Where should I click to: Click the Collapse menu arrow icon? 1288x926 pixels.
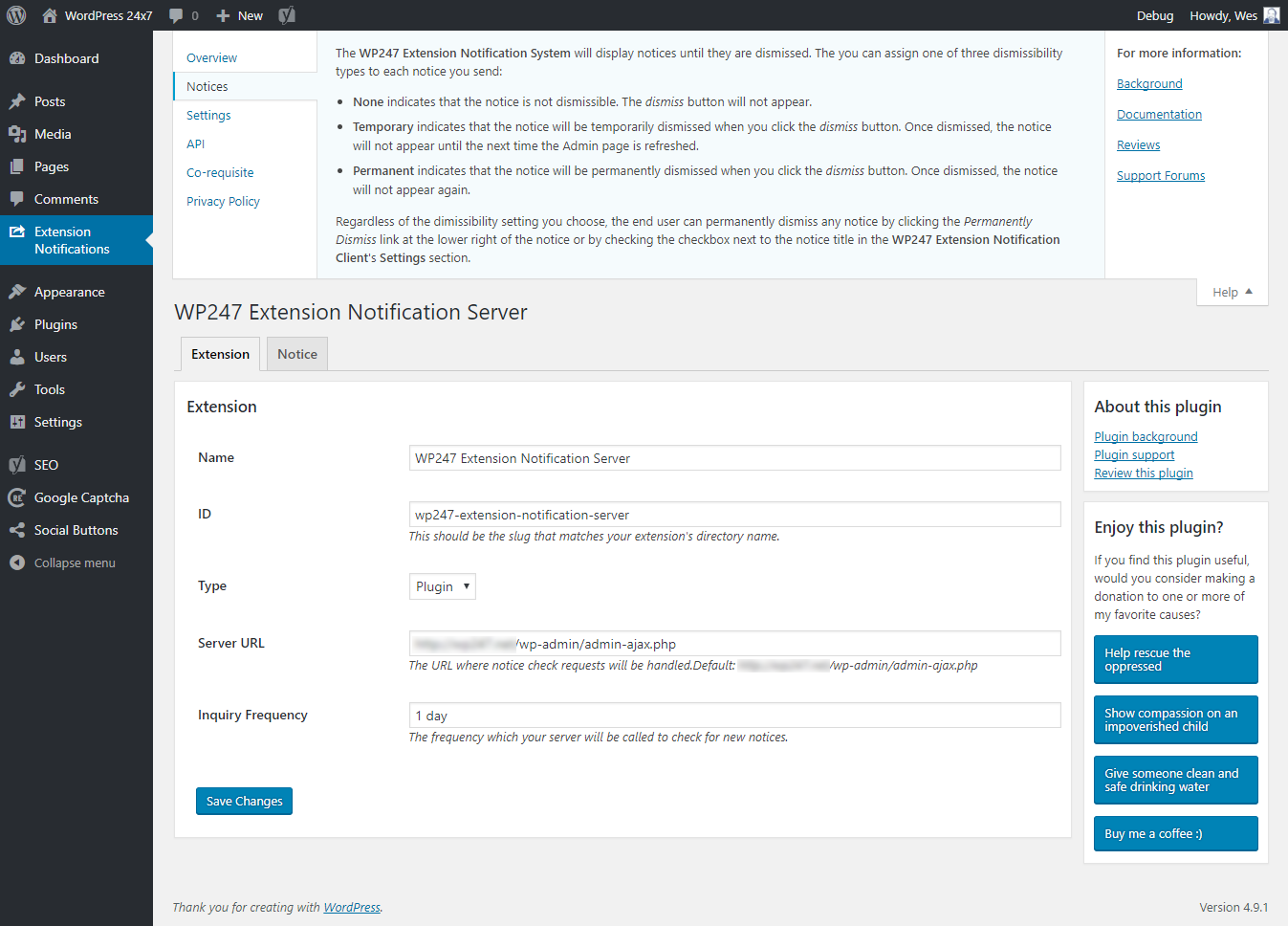coord(17,562)
